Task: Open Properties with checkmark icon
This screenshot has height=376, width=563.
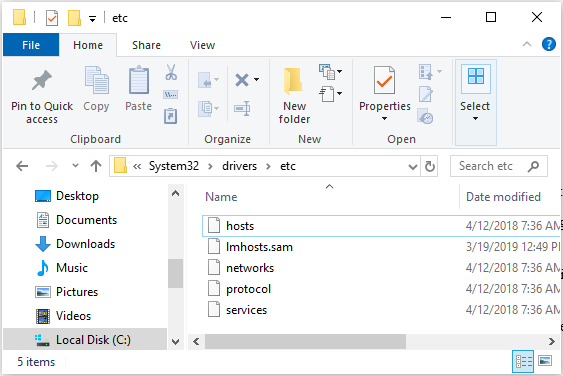Action: (384, 80)
